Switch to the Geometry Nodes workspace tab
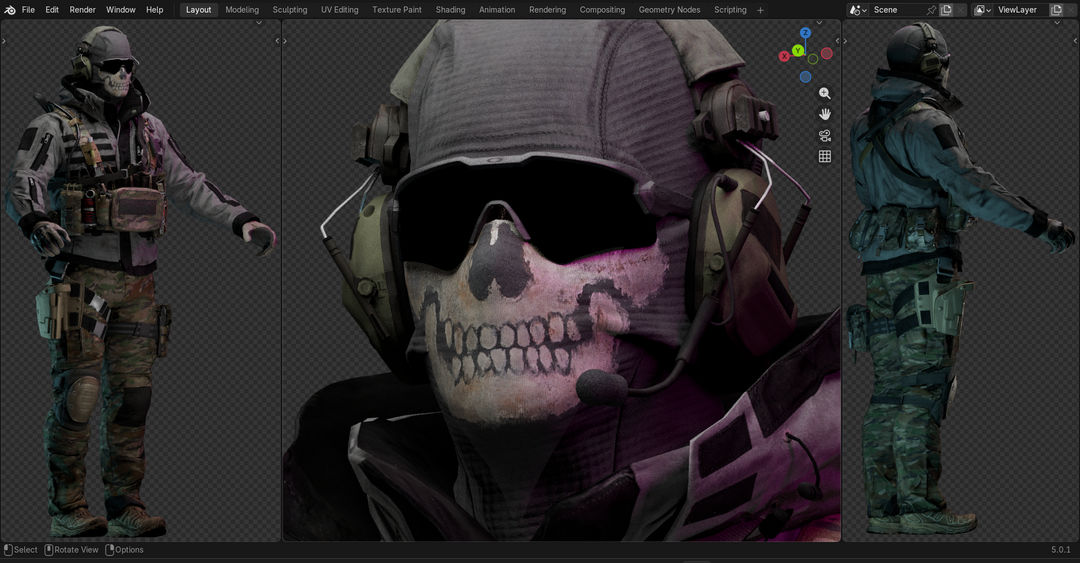This screenshot has width=1080, height=563. [x=669, y=10]
